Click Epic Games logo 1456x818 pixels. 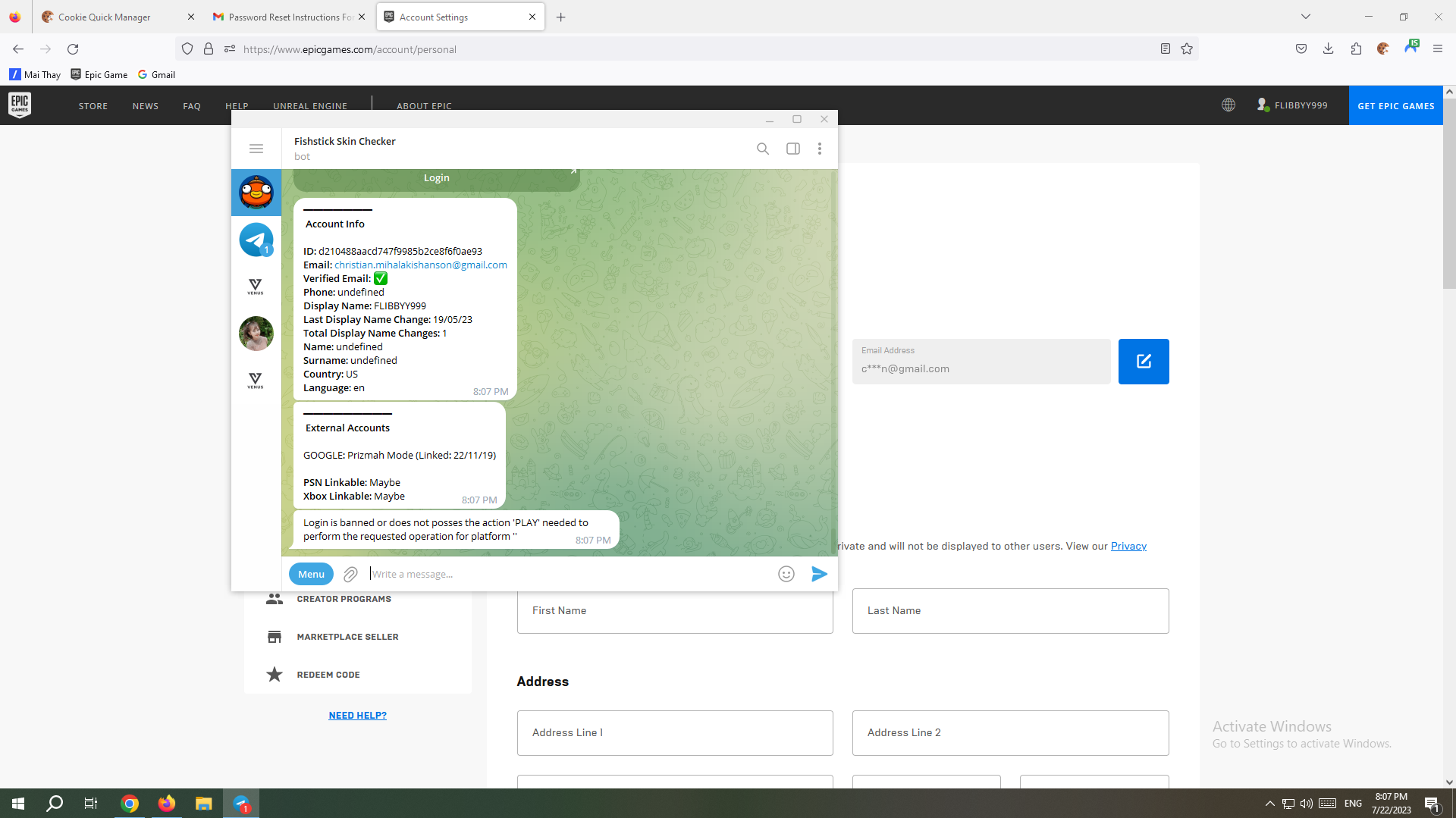click(x=20, y=105)
